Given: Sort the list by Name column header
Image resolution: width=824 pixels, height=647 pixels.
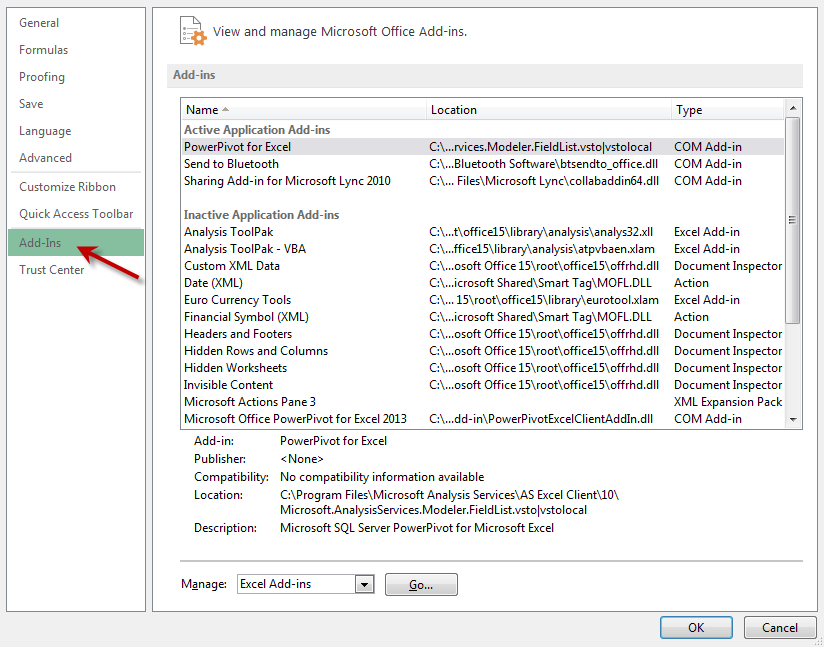Looking at the screenshot, I should click(x=303, y=109).
